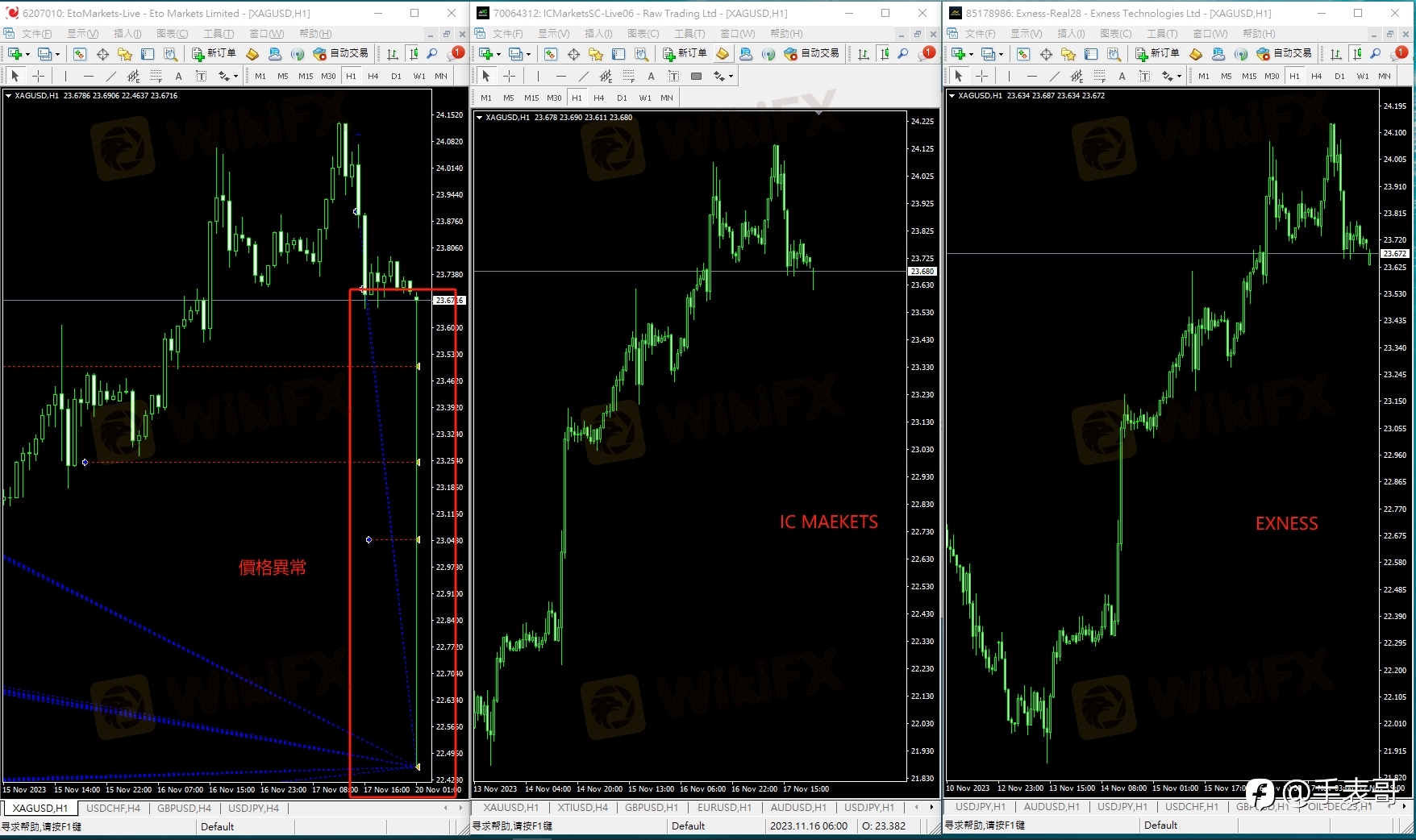Open notification chat icon in ICMarkets toolbar
This screenshot has height=840, width=1416.
[x=927, y=53]
